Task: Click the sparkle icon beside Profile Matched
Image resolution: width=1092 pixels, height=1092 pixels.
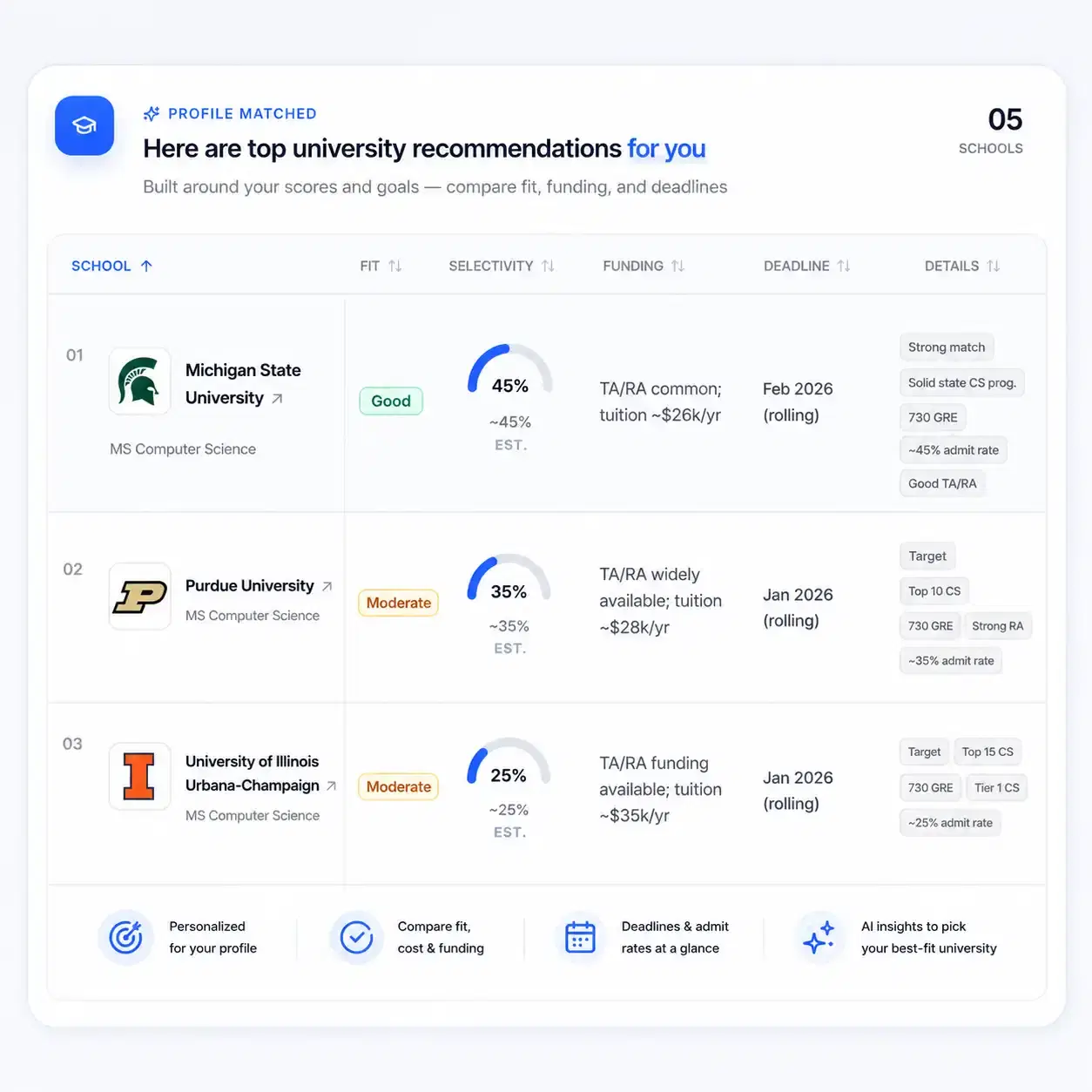Action: tap(152, 113)
